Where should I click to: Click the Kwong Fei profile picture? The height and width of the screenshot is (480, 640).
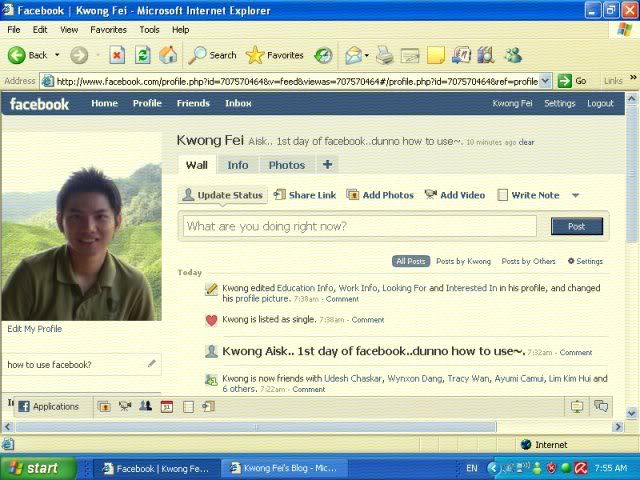[x=81, y=226]
